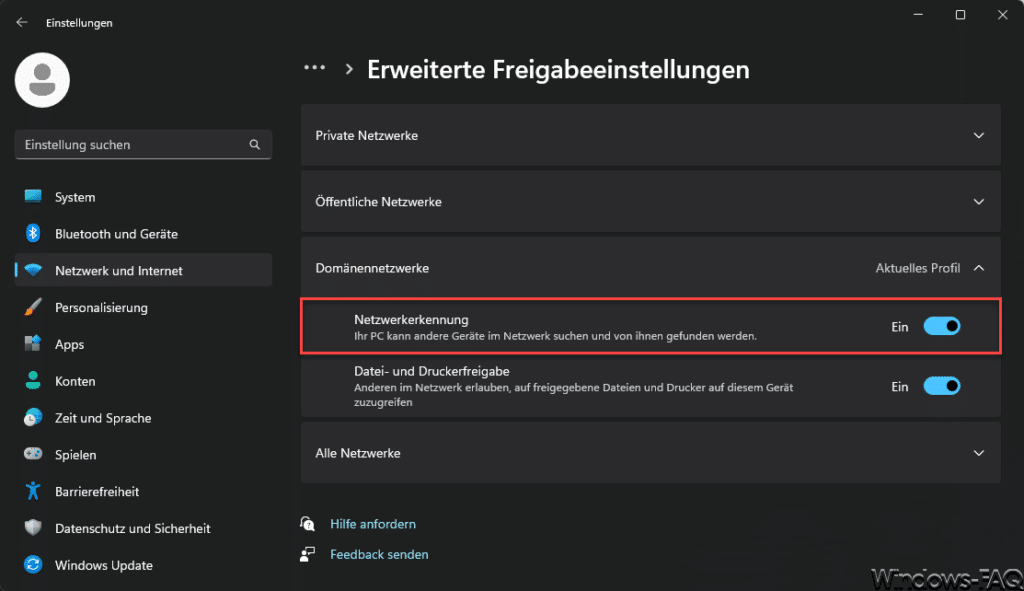
Task: Turn off Datei- und Druckerfreigabe toggle
Action: 942,386
